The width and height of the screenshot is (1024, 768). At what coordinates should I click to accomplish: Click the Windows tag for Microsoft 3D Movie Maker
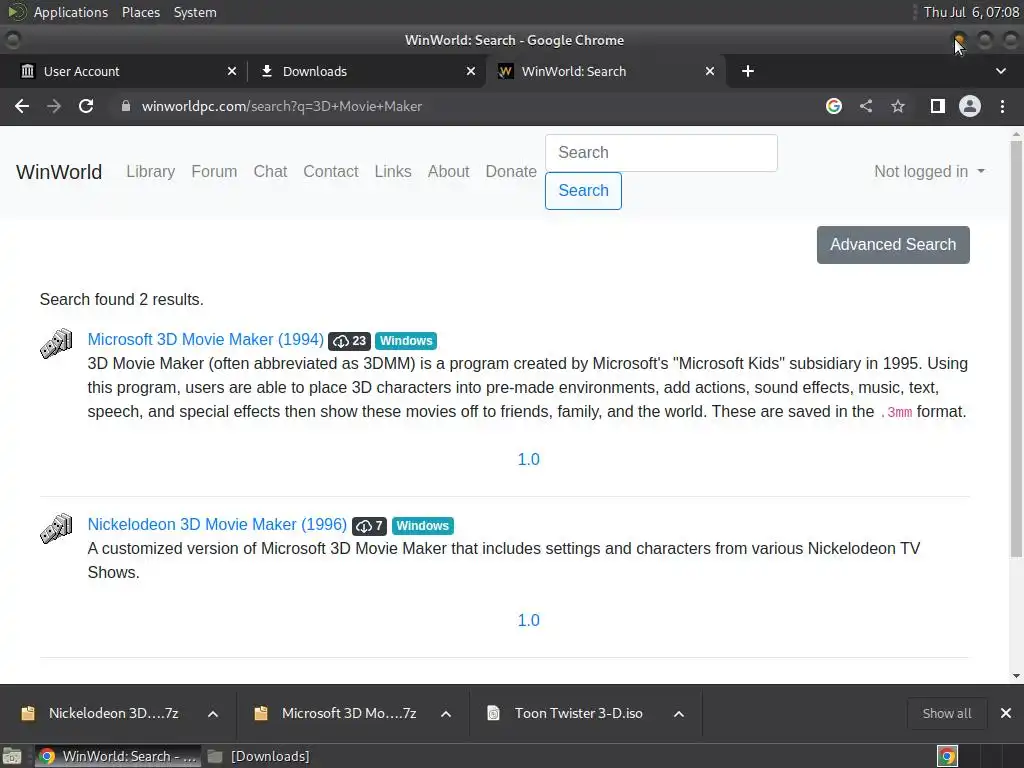pos(406,341)
